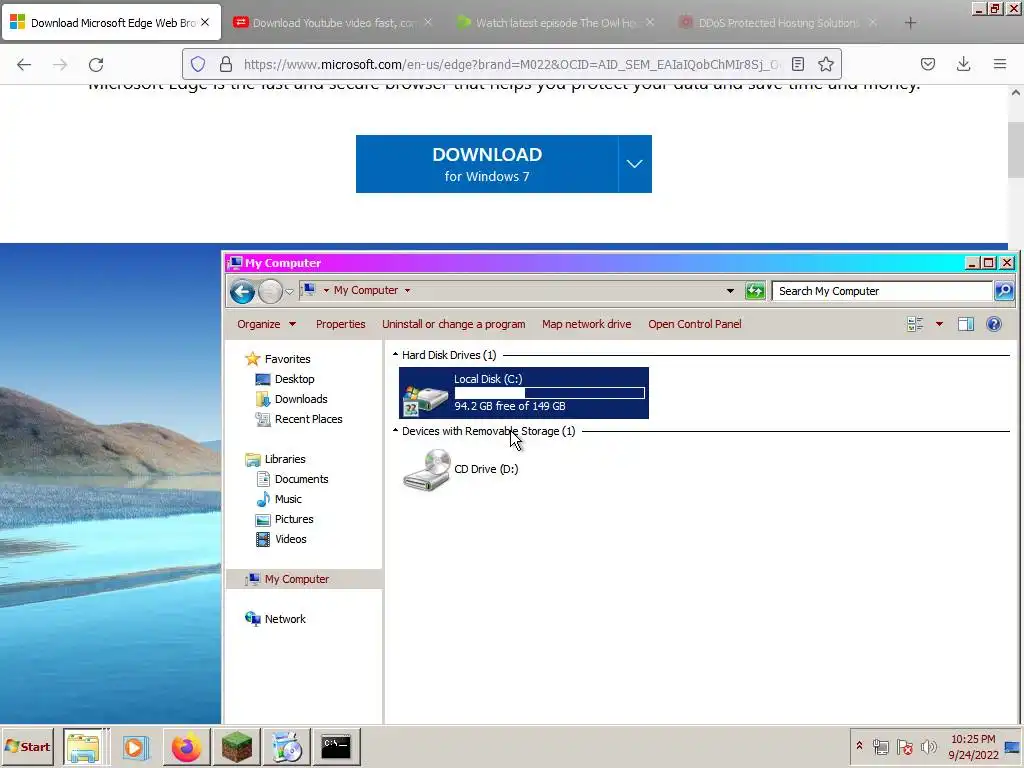Collapse Devices with Removable Storage group

[395, 430]
